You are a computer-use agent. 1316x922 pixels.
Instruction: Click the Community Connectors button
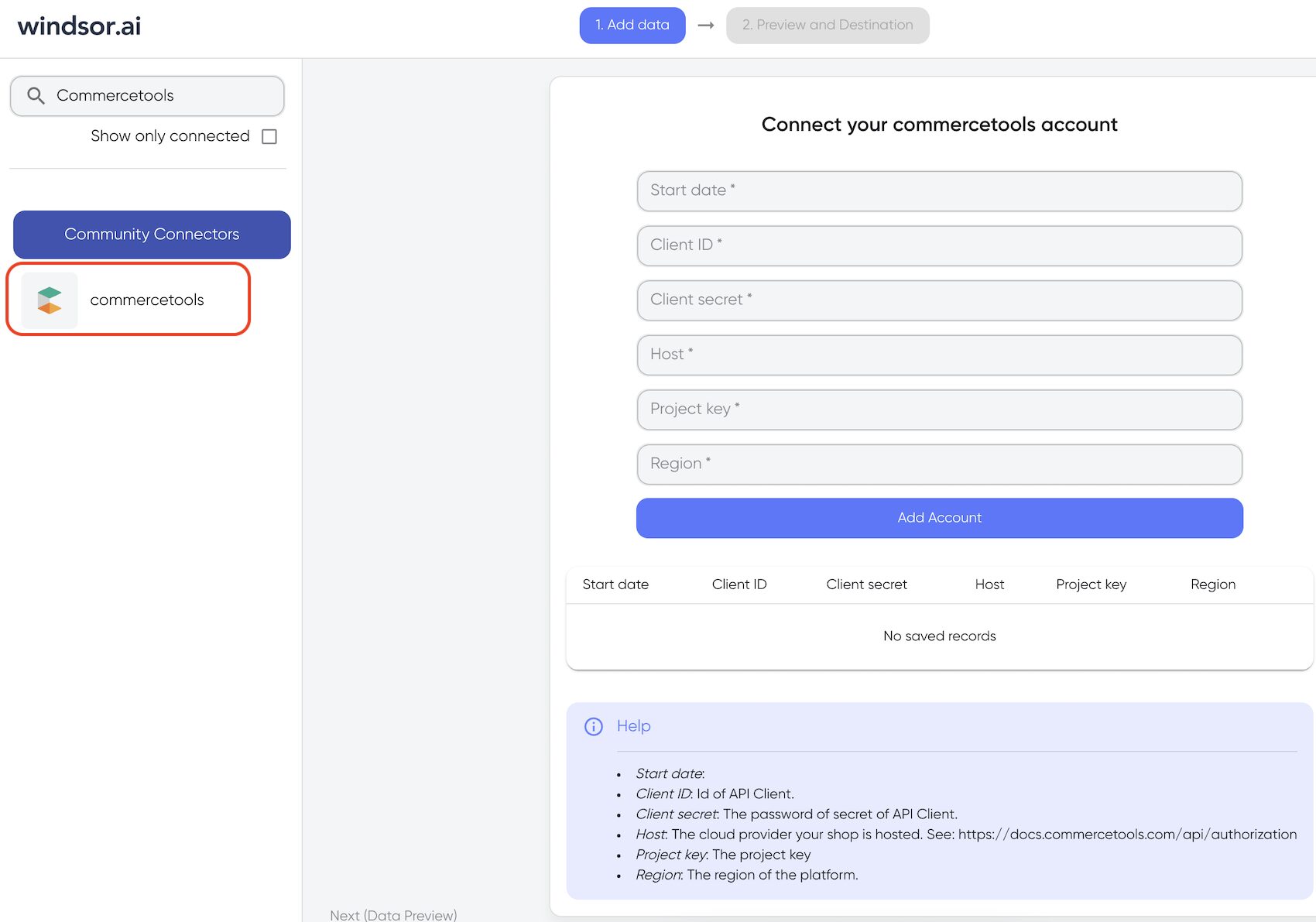click(152, 234)
